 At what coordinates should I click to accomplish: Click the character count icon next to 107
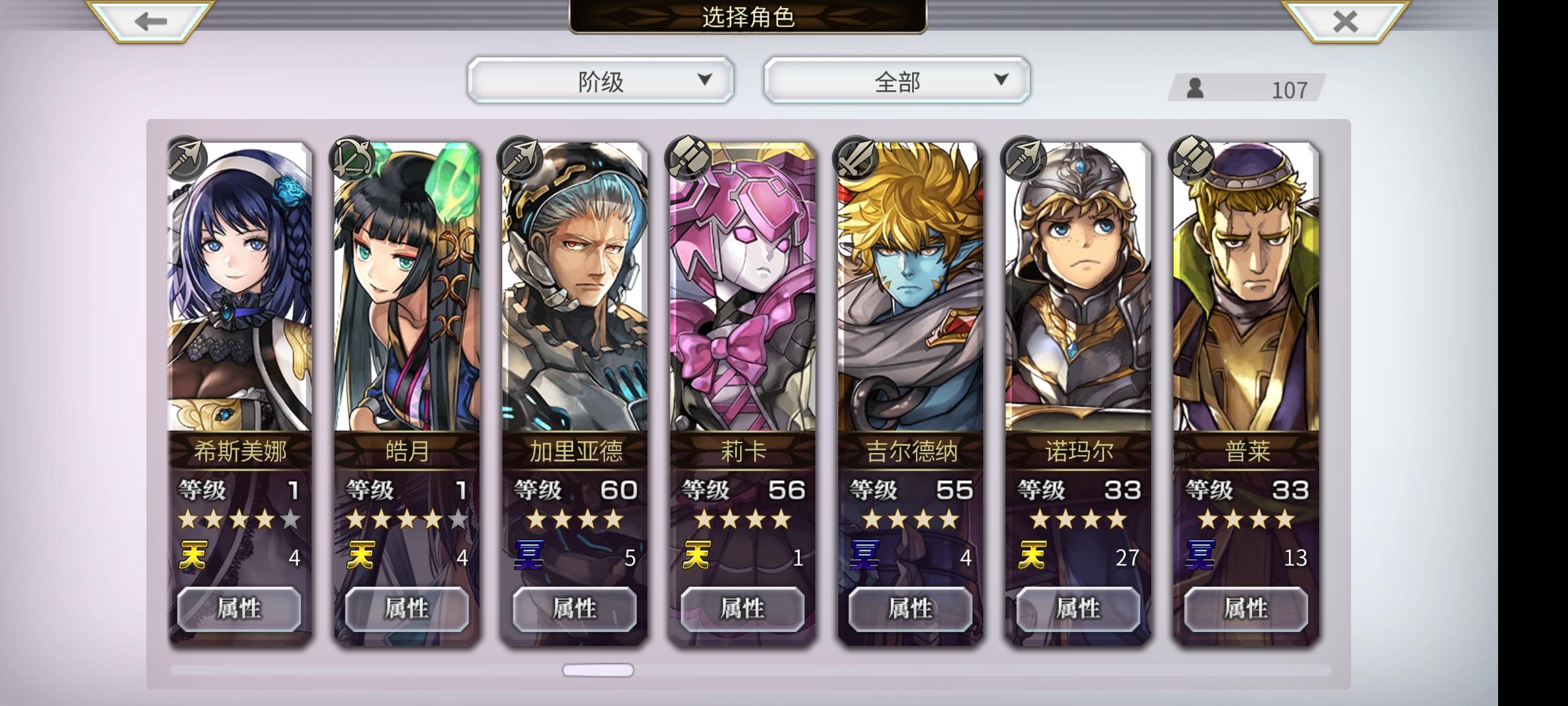1195,88
